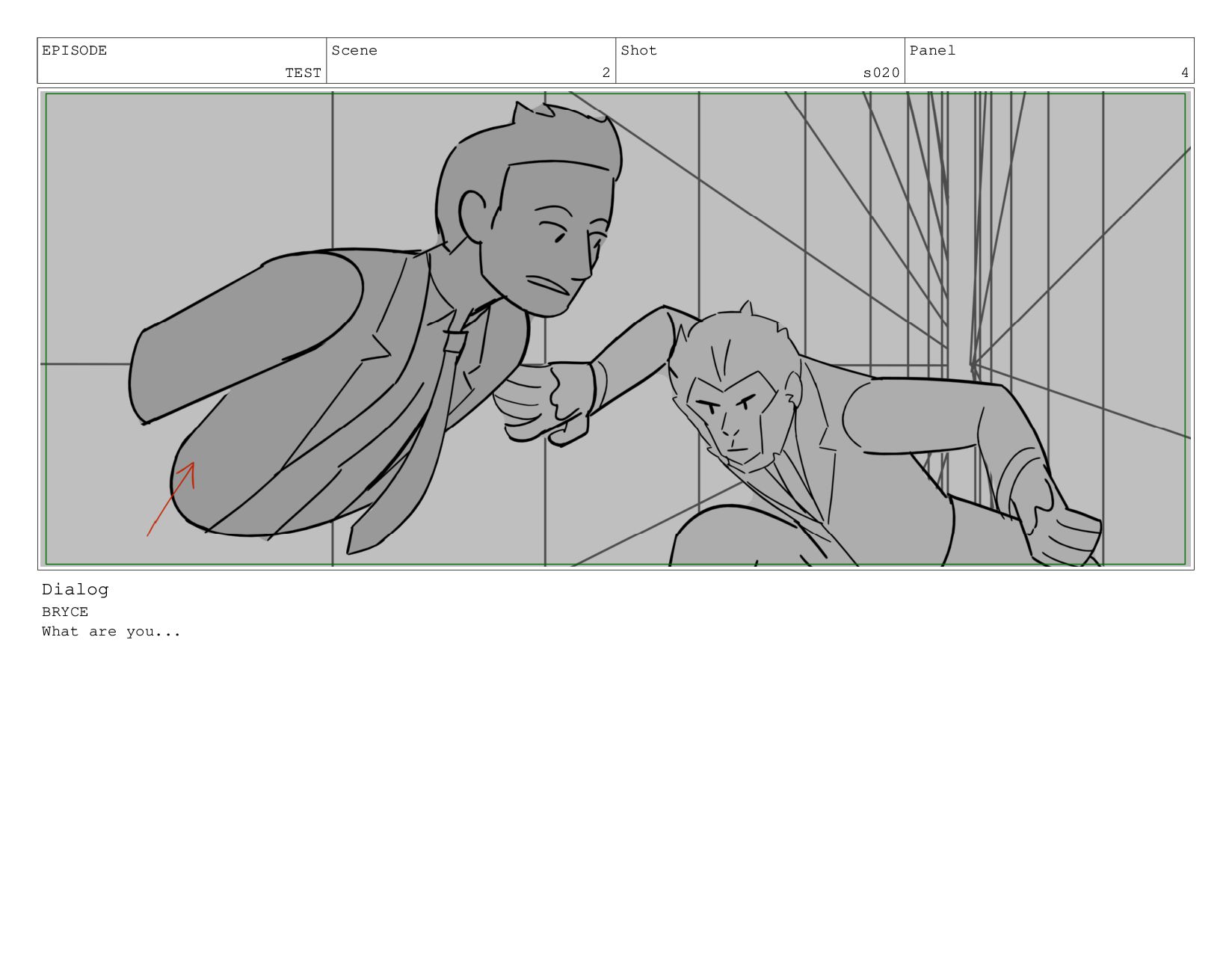Click the EPISODE header label
1232x954 pixels.
74,51
